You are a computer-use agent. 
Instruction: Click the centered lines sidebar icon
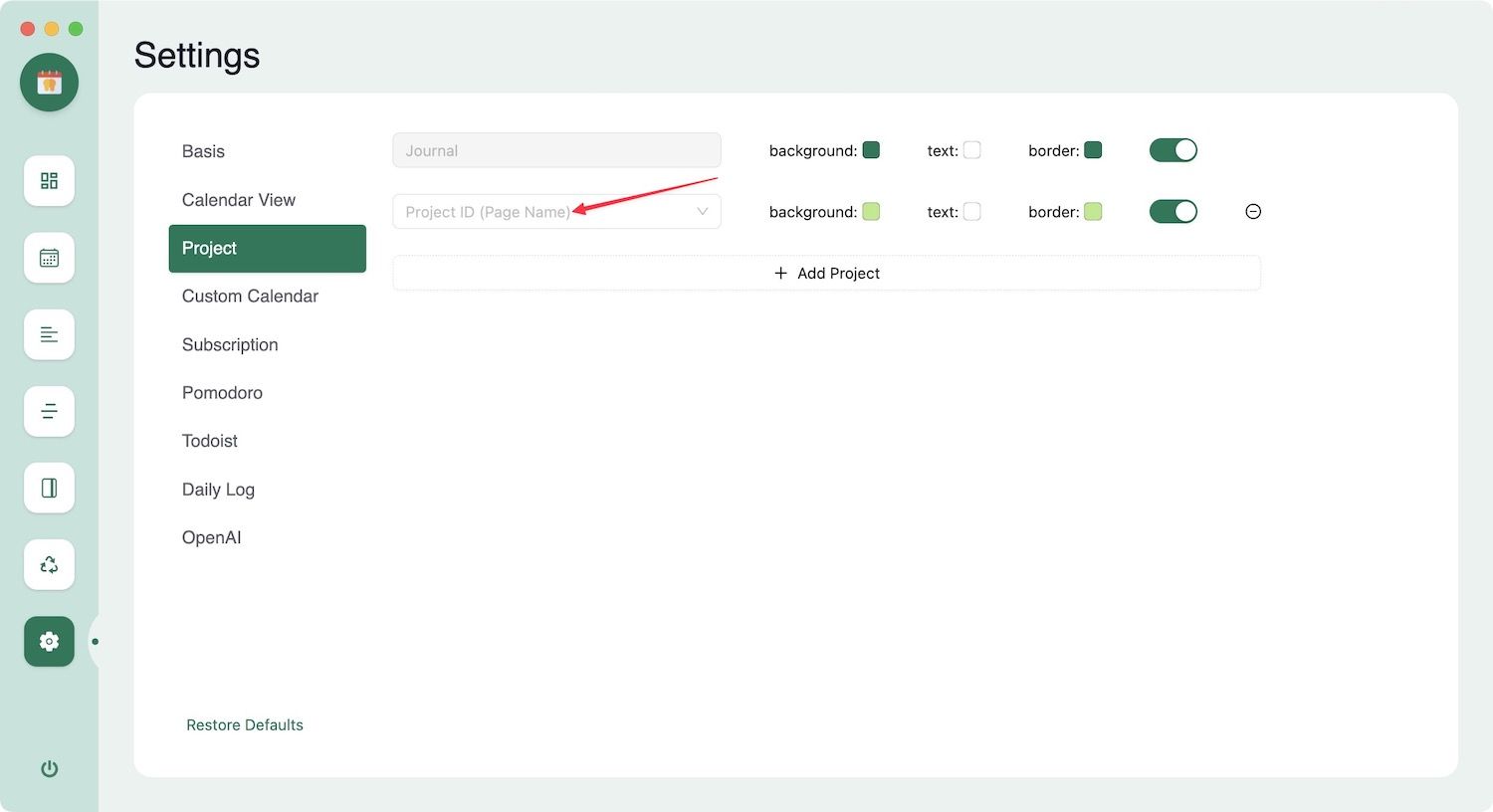(49, 411)
